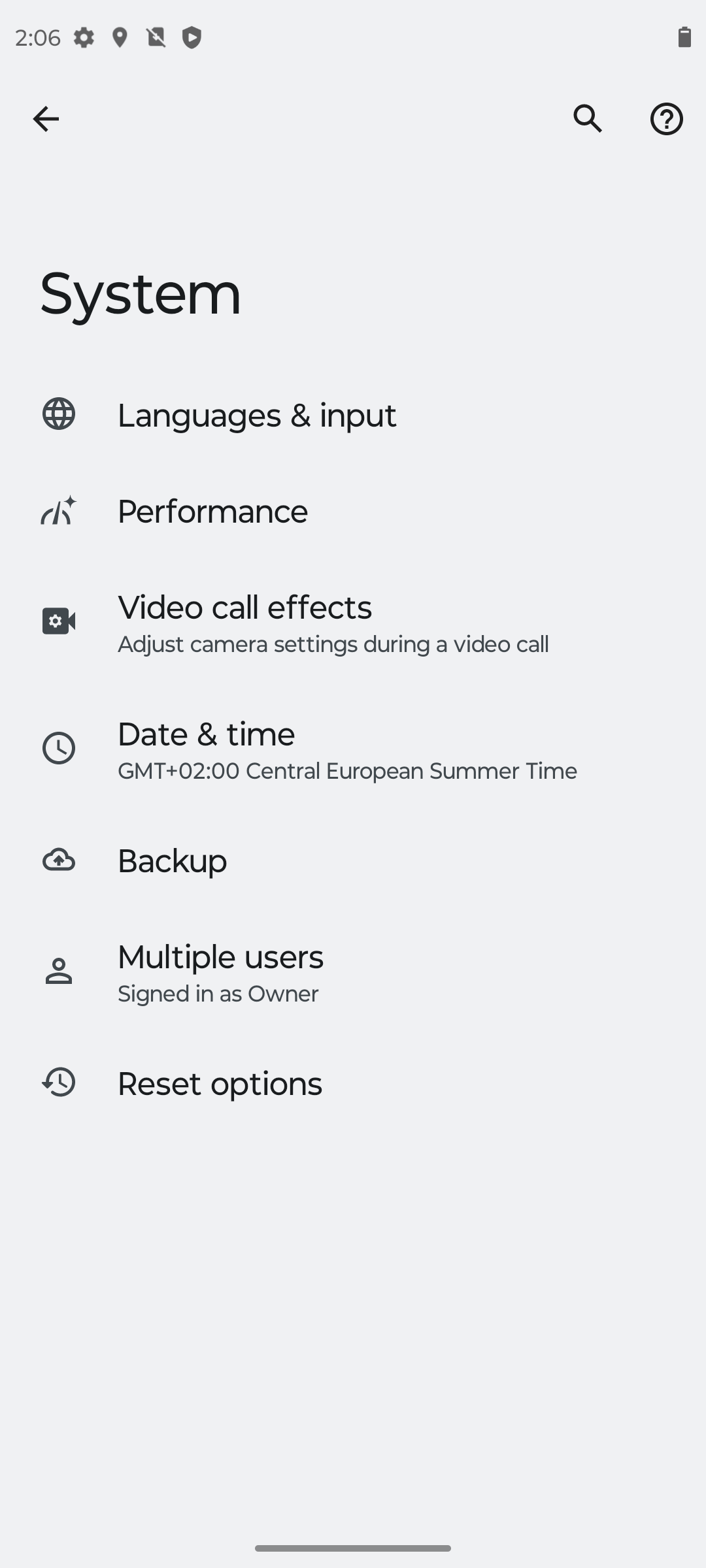The image size is (706, 1568).
Task: Tap the settings gear status bar icon
Action: point(84,38)
